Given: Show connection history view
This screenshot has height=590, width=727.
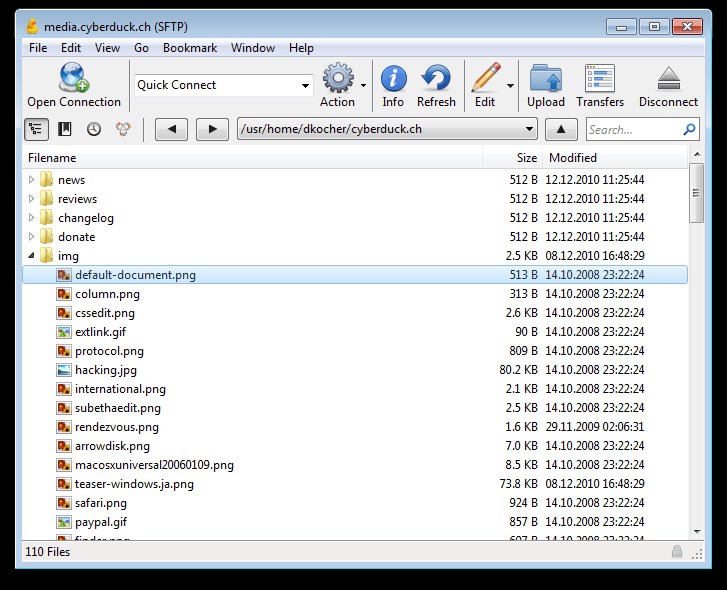Looking at the screenshot, I should pos(94,129).
